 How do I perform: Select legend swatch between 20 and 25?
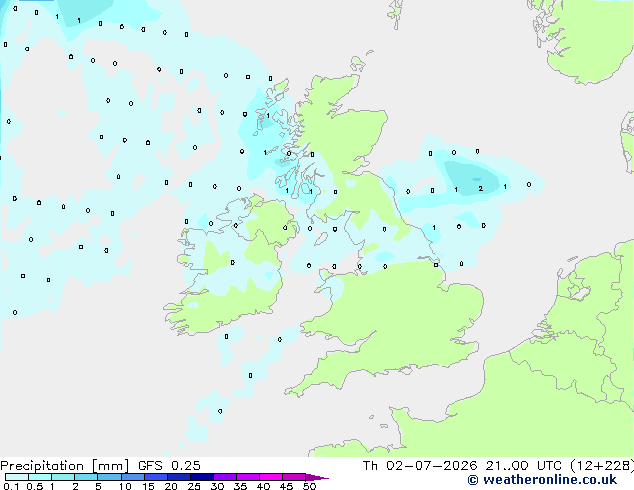178,477
